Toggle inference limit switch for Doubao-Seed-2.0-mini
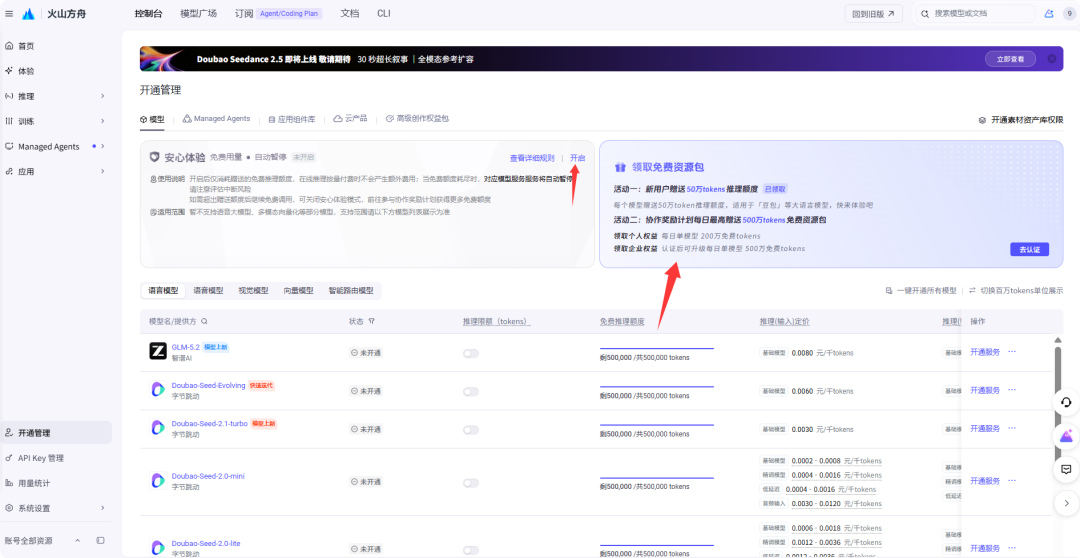1080x558 pixels. click(470, 482)
